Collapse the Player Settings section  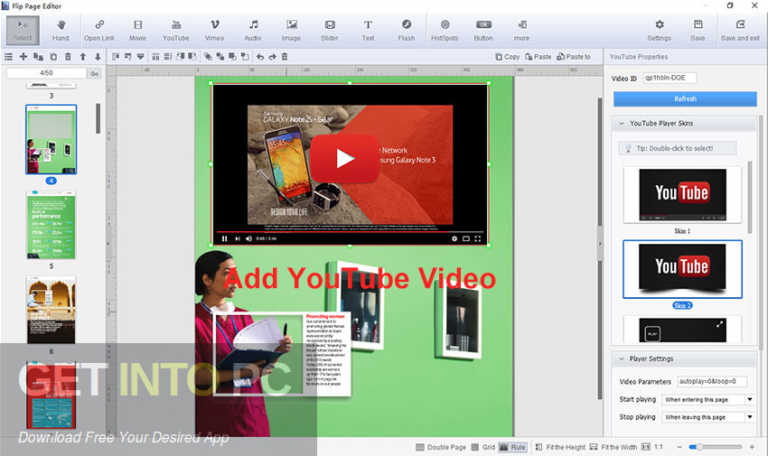pyautogui.click(x=622, y=359)
